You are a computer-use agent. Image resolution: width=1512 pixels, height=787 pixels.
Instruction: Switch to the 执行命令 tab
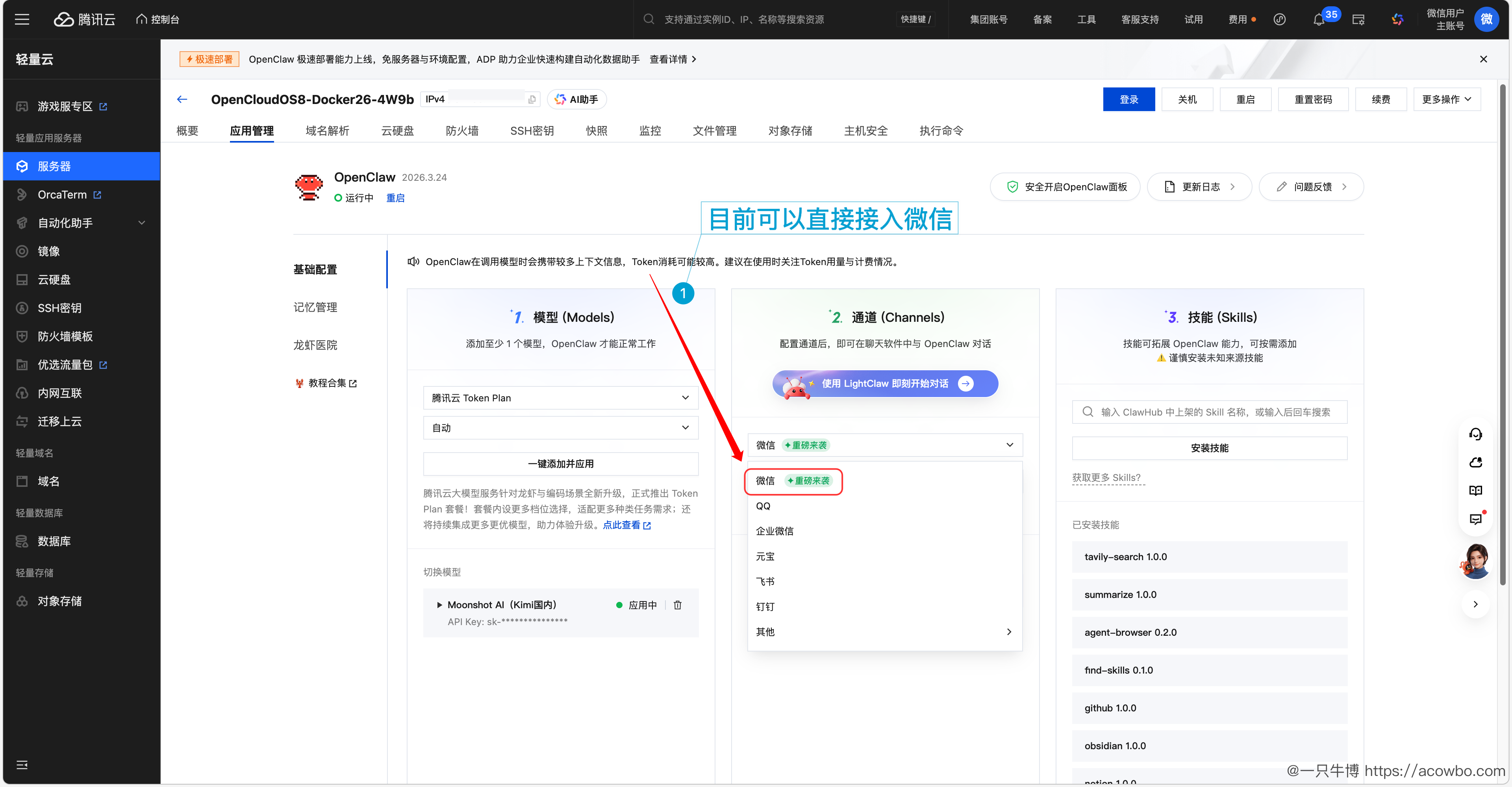click(941, 130)
